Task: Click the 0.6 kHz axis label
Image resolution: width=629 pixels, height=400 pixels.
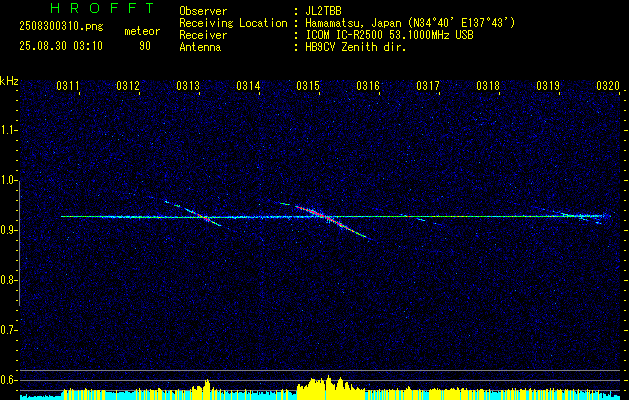Action: 9,380
